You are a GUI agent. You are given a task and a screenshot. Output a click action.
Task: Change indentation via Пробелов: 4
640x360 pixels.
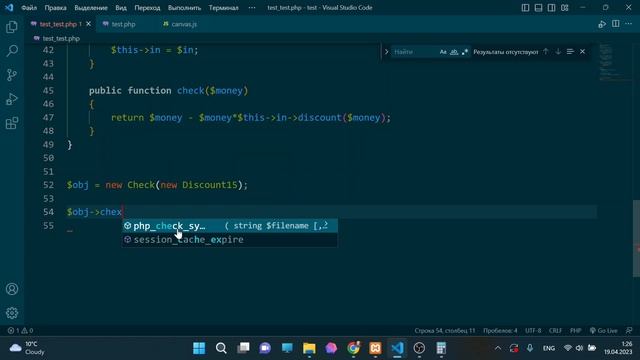pyautogui.click(x=500, y=330)
